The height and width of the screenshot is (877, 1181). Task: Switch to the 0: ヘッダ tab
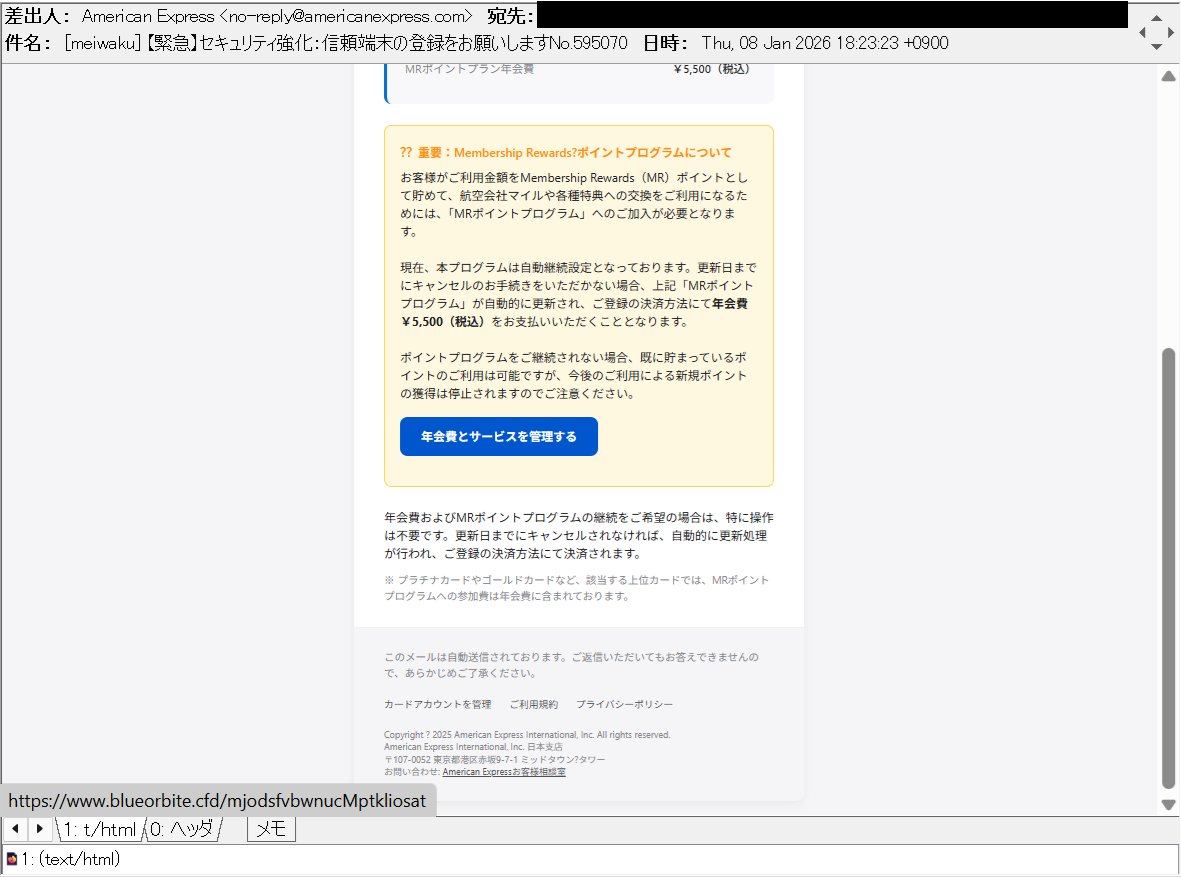(182, 830)
